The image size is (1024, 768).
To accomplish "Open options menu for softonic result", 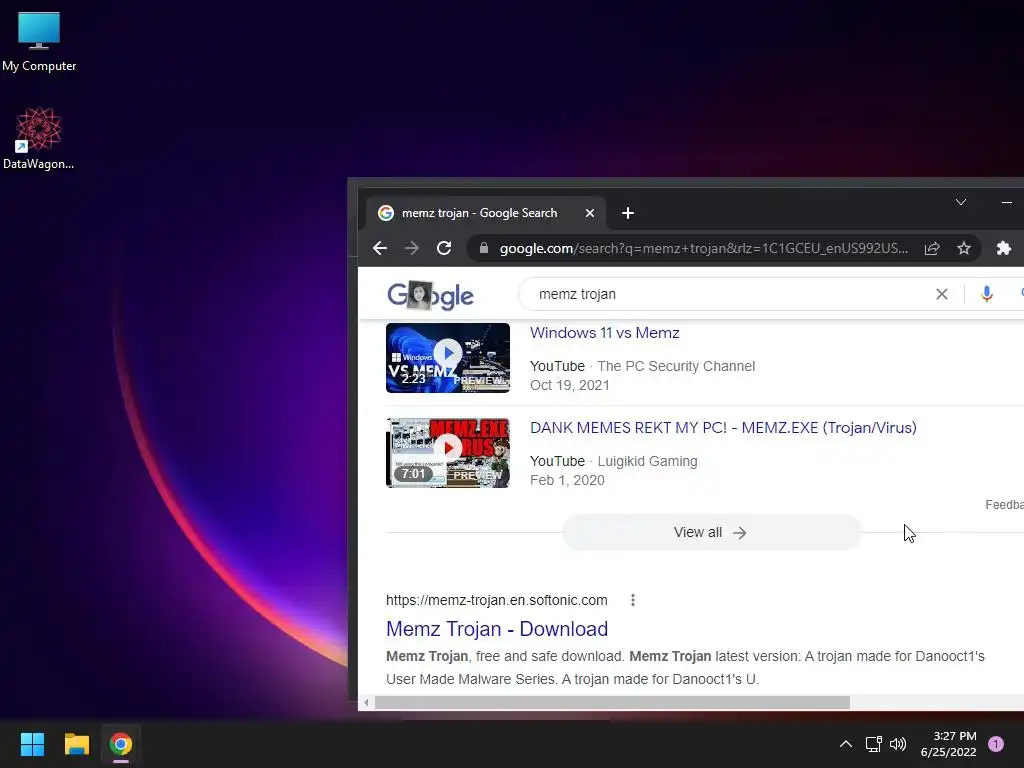I will (633, 600).
